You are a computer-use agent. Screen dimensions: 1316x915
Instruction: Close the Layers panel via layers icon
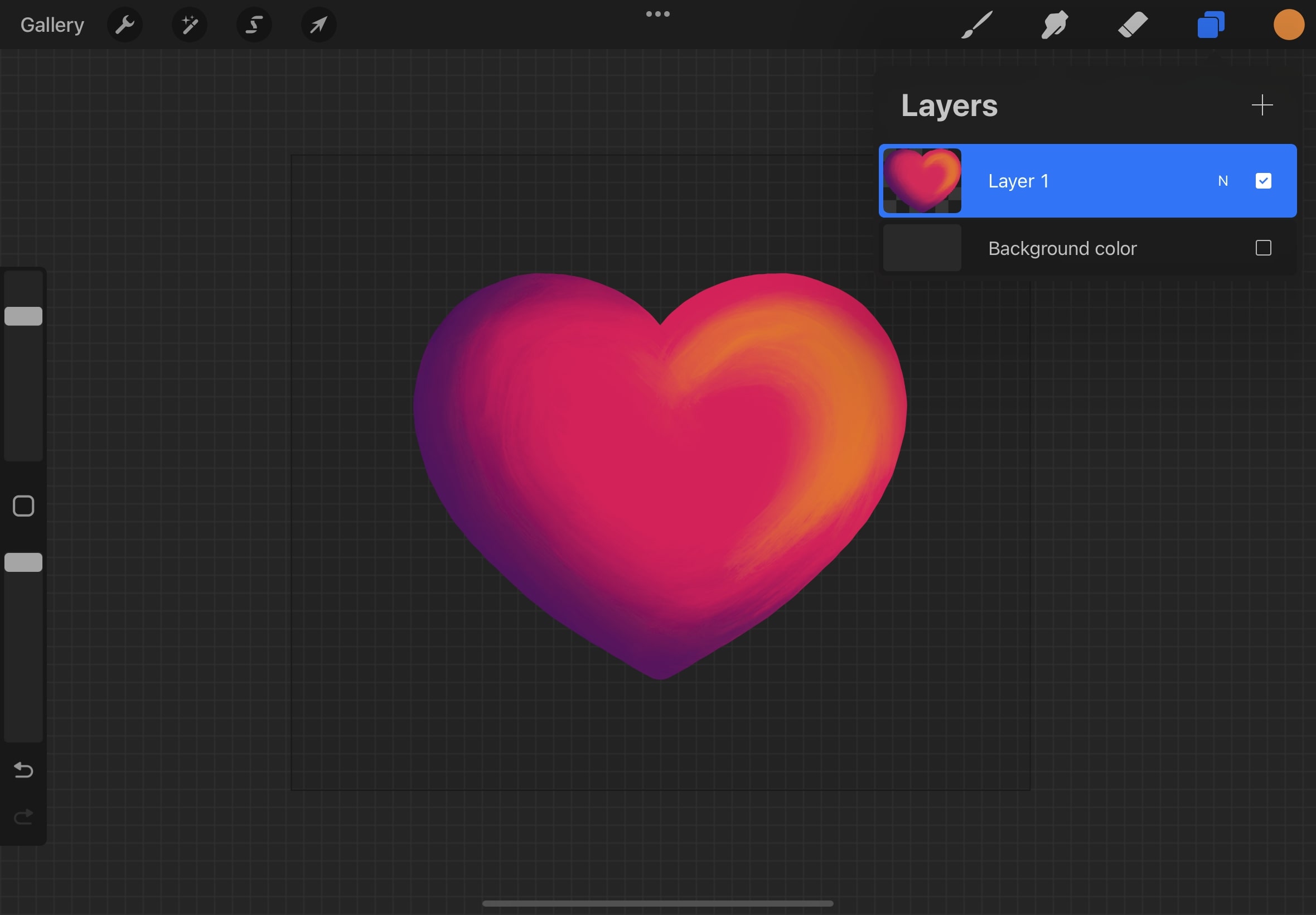click(x=1211, y=25)
